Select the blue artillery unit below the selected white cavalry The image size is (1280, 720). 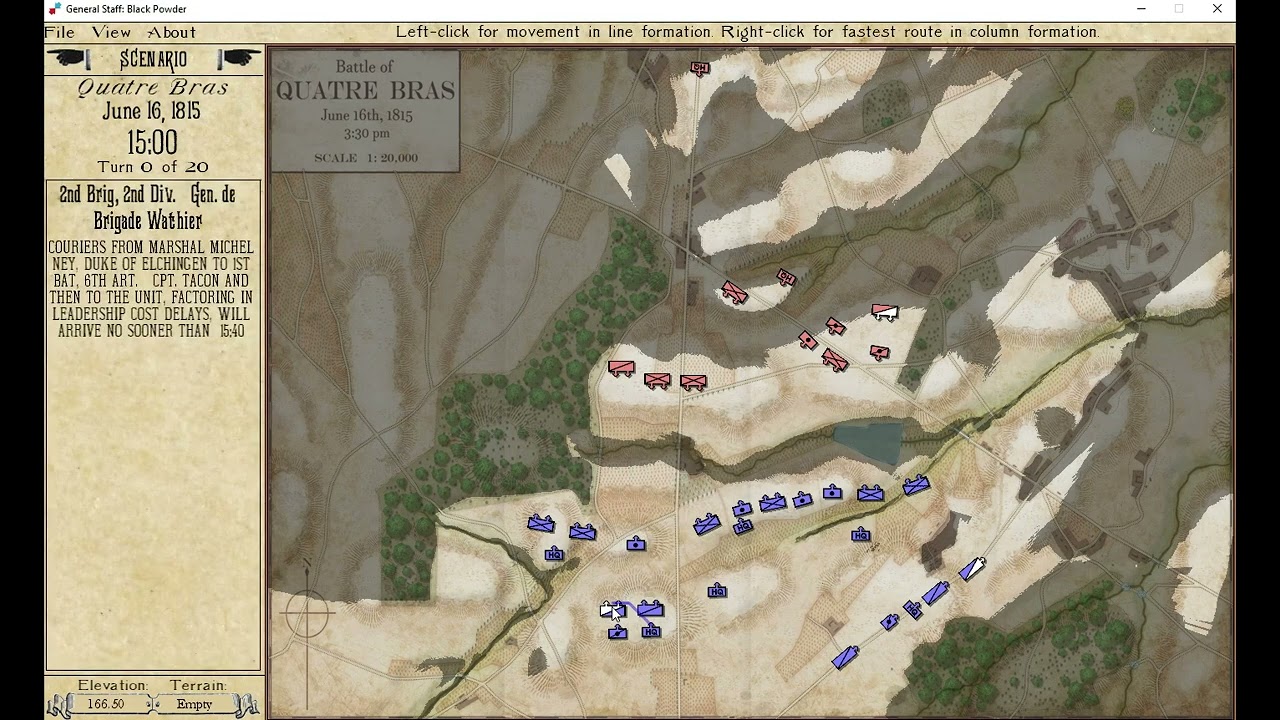coord(618,632)
